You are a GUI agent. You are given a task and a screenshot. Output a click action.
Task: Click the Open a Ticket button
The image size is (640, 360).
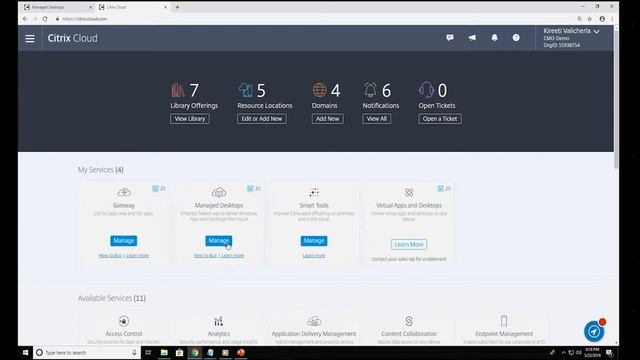click(x=440, y=119)
